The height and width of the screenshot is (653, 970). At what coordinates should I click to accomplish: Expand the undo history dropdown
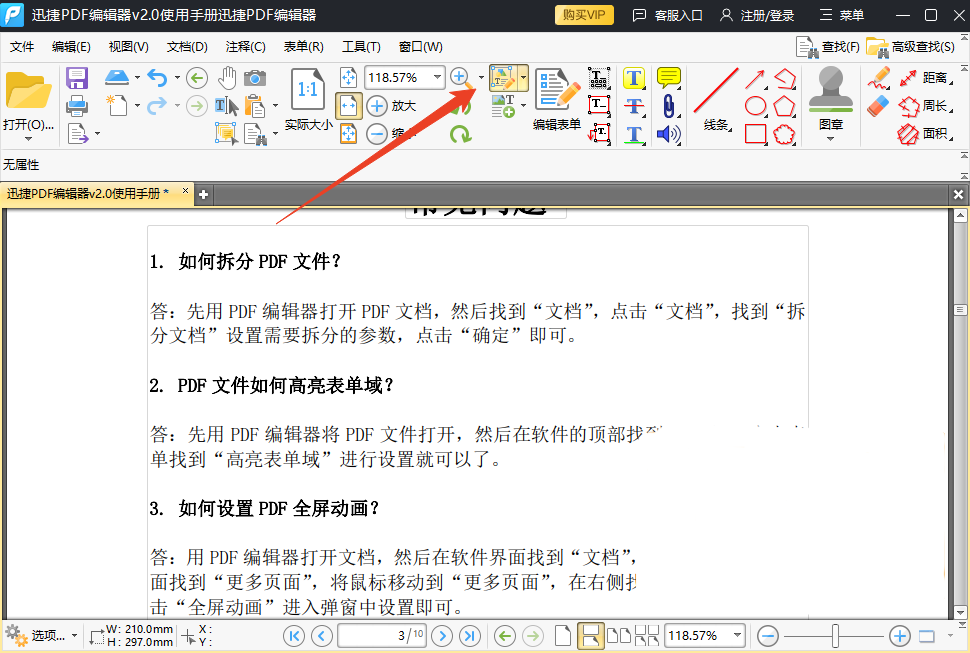tap(177, 78)
